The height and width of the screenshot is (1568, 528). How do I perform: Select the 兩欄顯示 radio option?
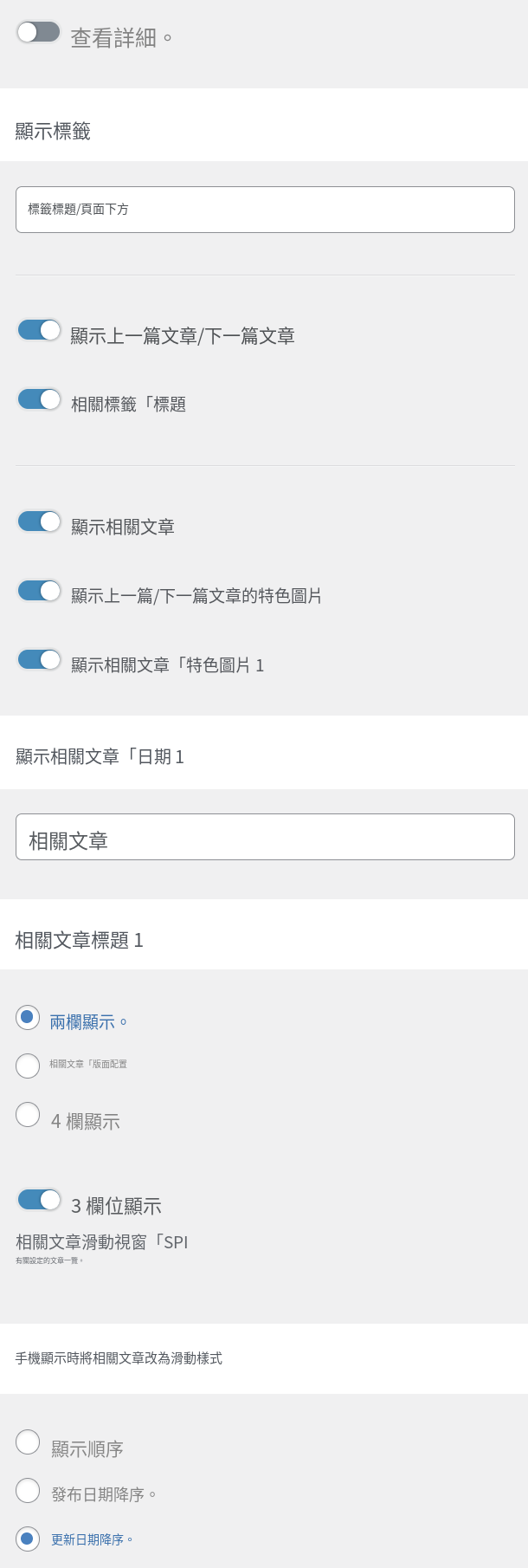coord(28,1017)
